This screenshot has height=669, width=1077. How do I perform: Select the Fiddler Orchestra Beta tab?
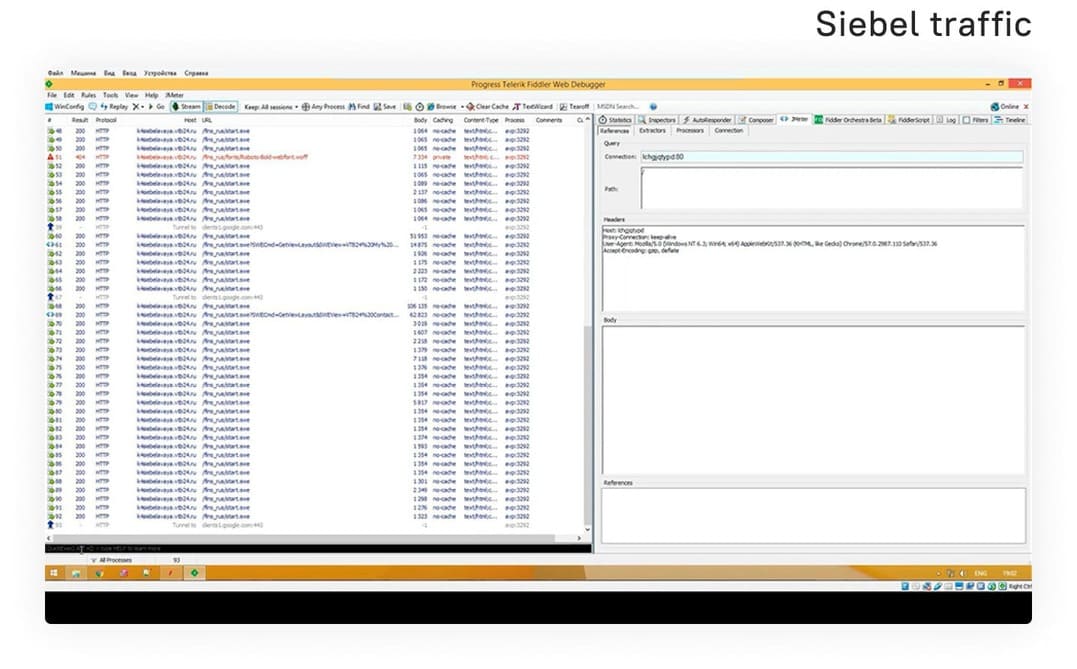[x=848, y=120]
